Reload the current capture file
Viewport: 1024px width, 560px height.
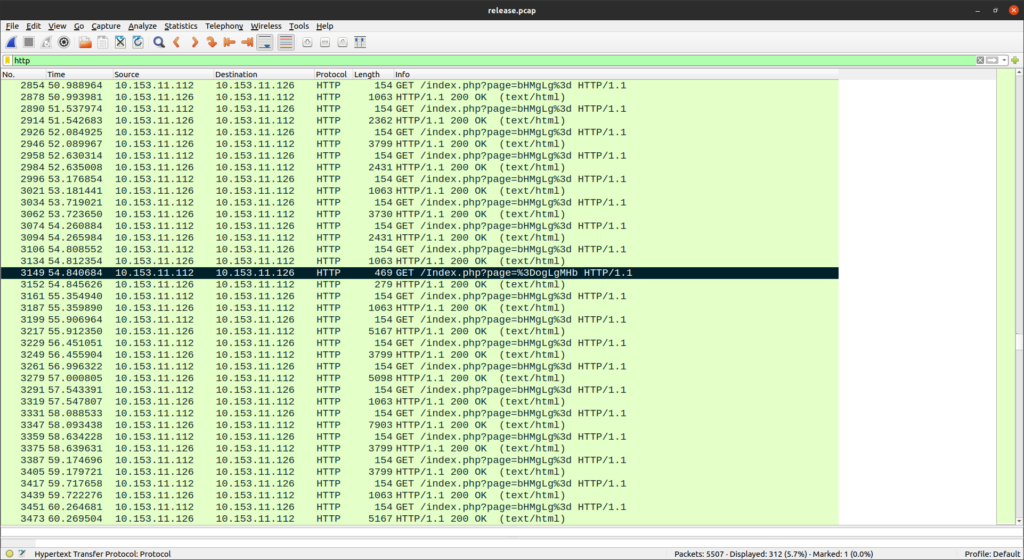(x=137, y=43)
